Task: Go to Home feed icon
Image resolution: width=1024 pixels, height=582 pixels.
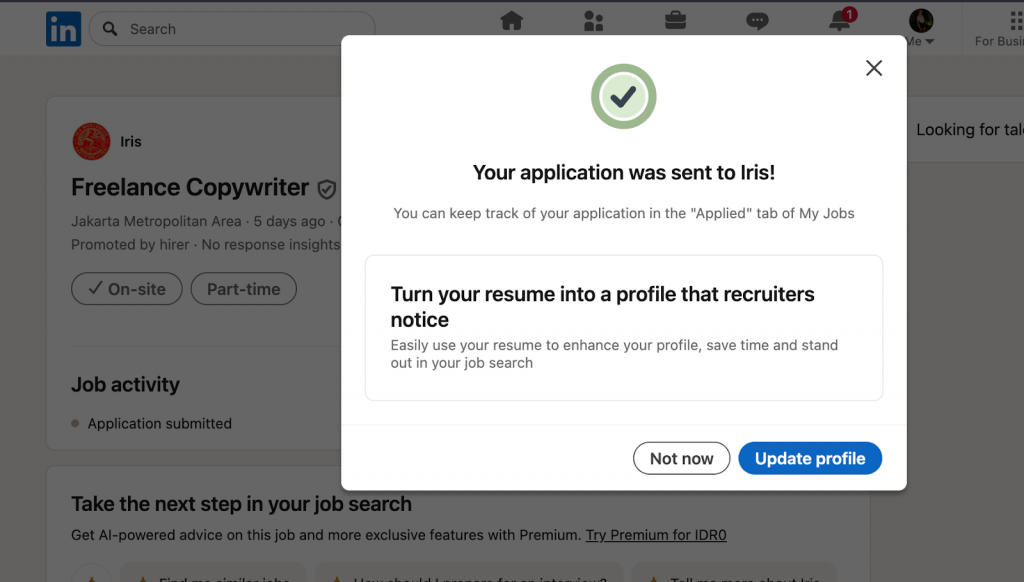Action: click(512, 21)
